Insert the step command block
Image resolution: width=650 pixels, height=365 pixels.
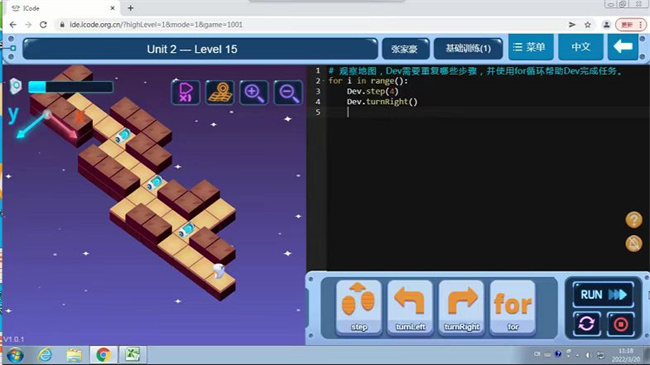(x=359, y=307)
